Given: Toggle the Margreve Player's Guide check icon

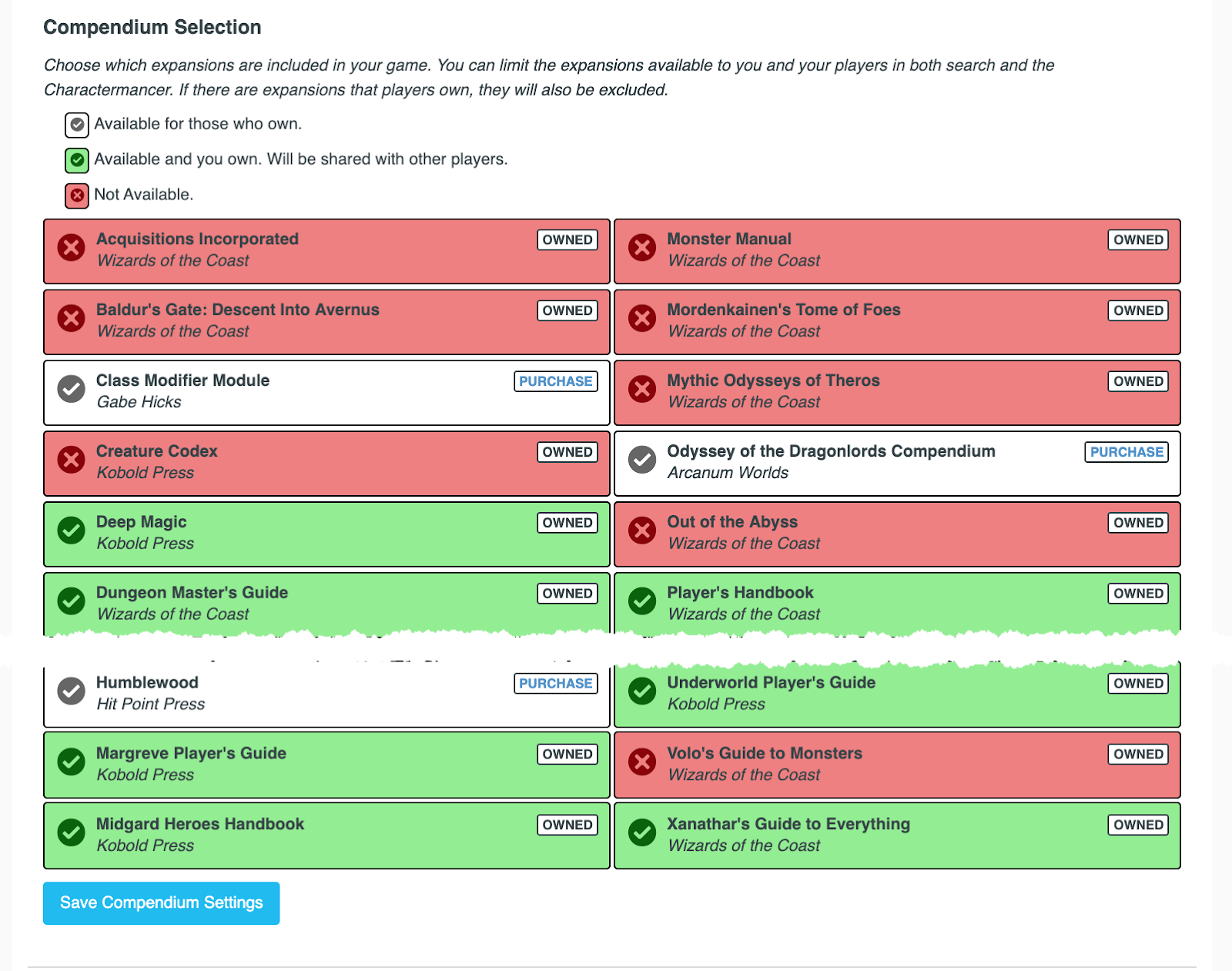Looking at the screenshot, I should pyautogui.click(x=72, y=762).
